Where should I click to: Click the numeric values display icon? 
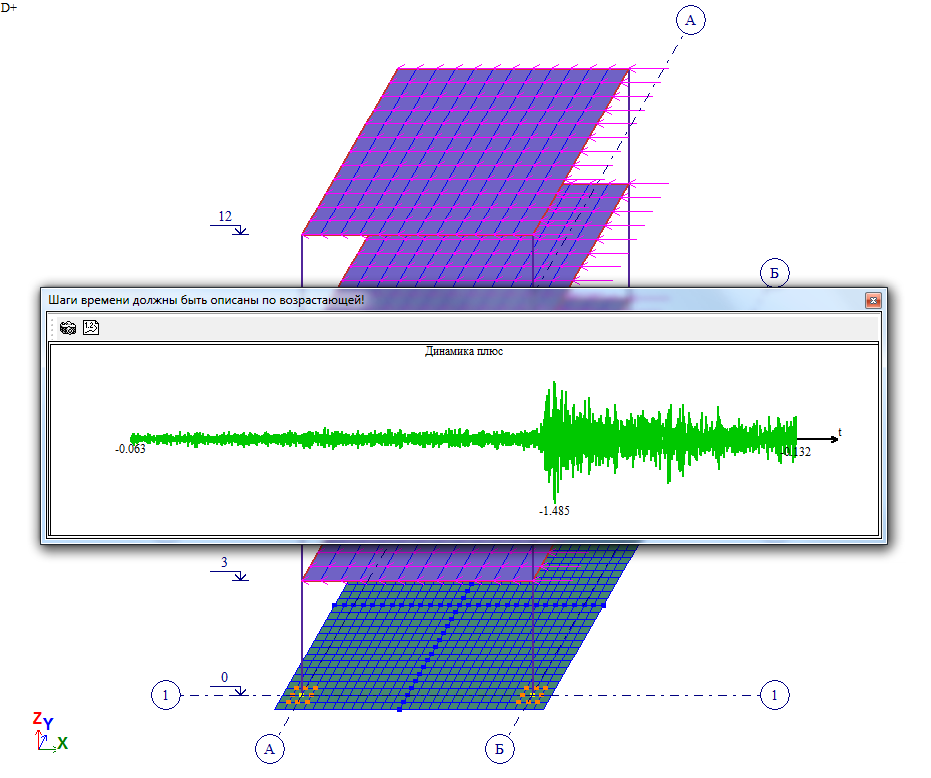pos(90,328)
